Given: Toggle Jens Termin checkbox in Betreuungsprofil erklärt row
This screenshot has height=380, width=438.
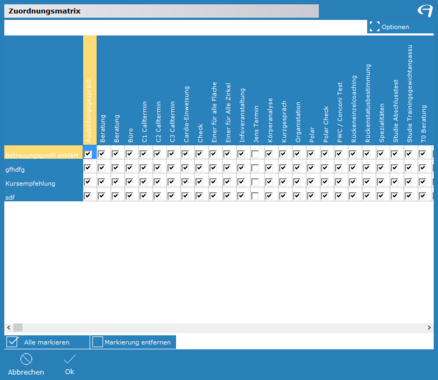Looking at the screenshot, I should point(255,154).
